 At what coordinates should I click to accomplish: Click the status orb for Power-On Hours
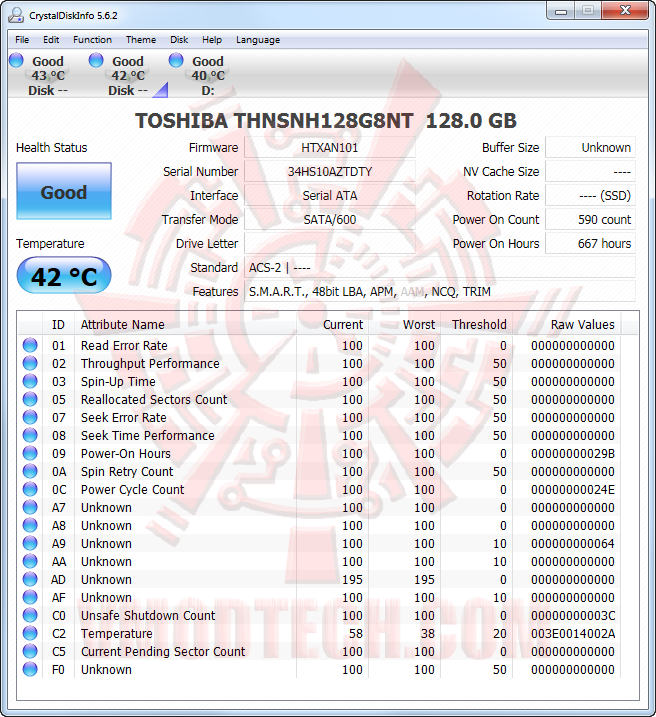30,453
